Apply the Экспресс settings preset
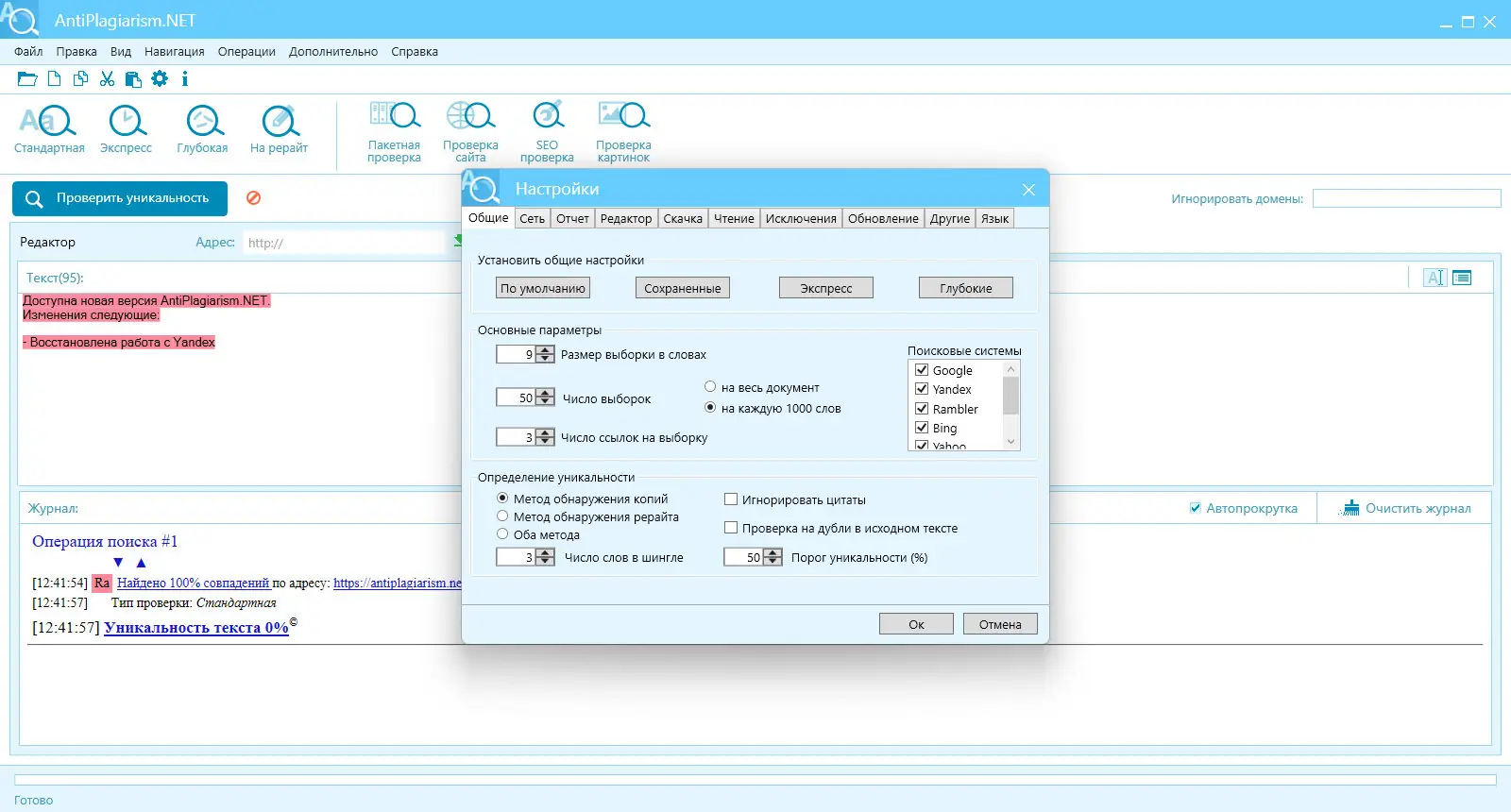This screenshot has height=812, width=1511. tap(826, 288)
